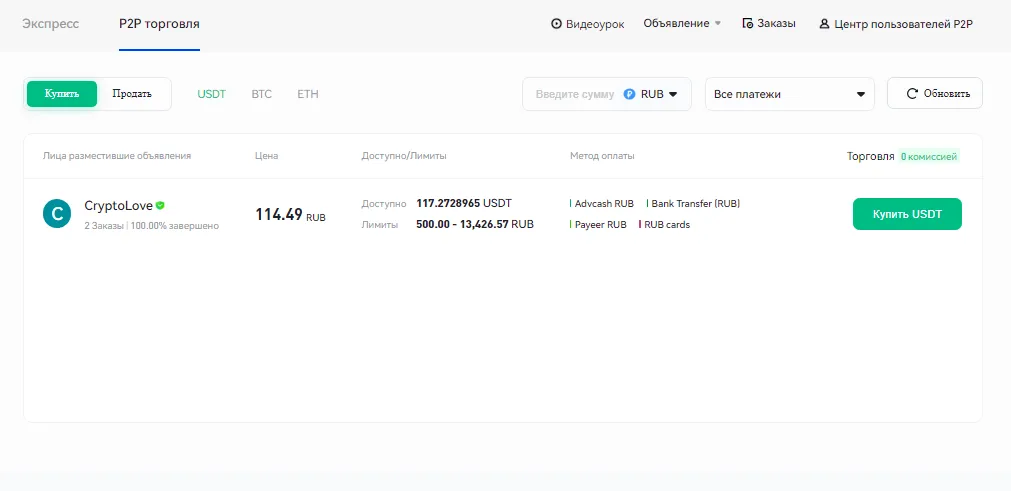Click the Обновить refresh button
This screenshot has width=1011, height=491.
coord(935,93)
